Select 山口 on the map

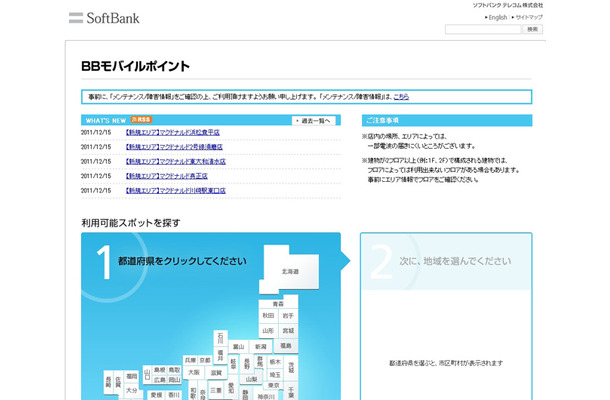tap(147, 375)
